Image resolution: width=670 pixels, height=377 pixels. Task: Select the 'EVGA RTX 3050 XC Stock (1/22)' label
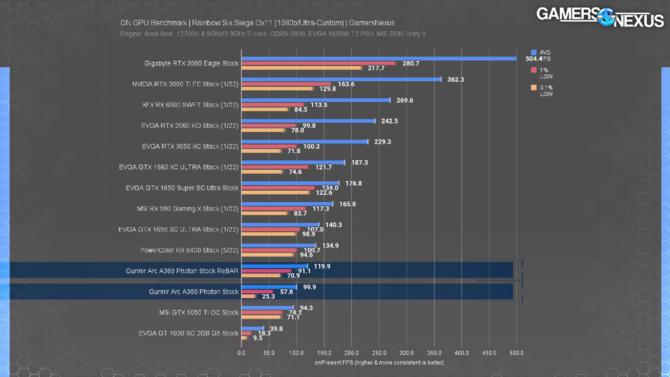(190, 146)
